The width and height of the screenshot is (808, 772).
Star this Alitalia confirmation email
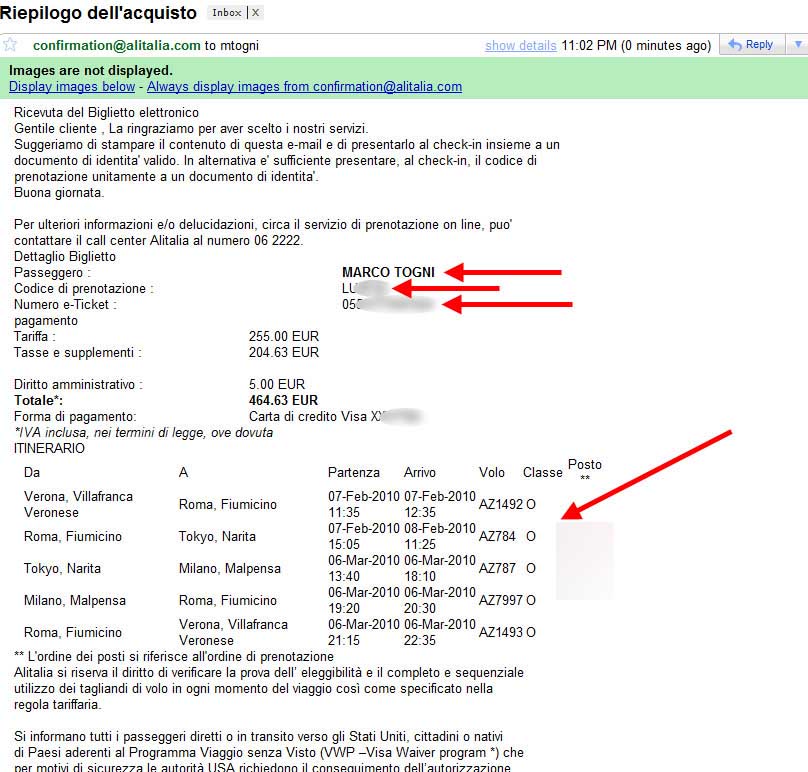point(10,45)
